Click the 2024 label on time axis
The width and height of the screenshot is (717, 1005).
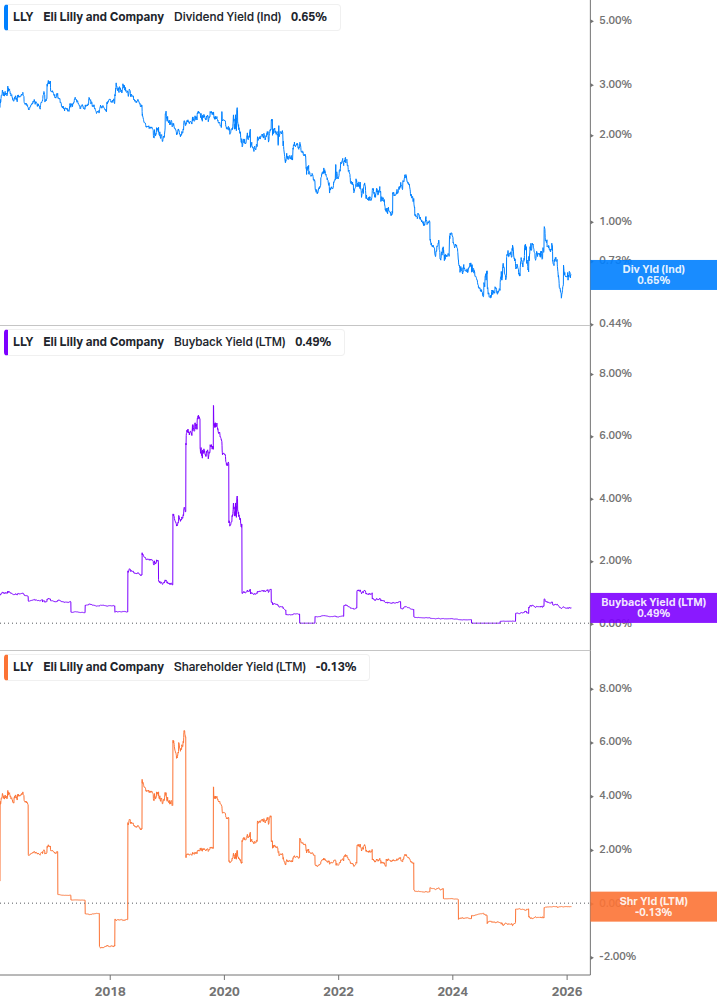coord(453,992)
